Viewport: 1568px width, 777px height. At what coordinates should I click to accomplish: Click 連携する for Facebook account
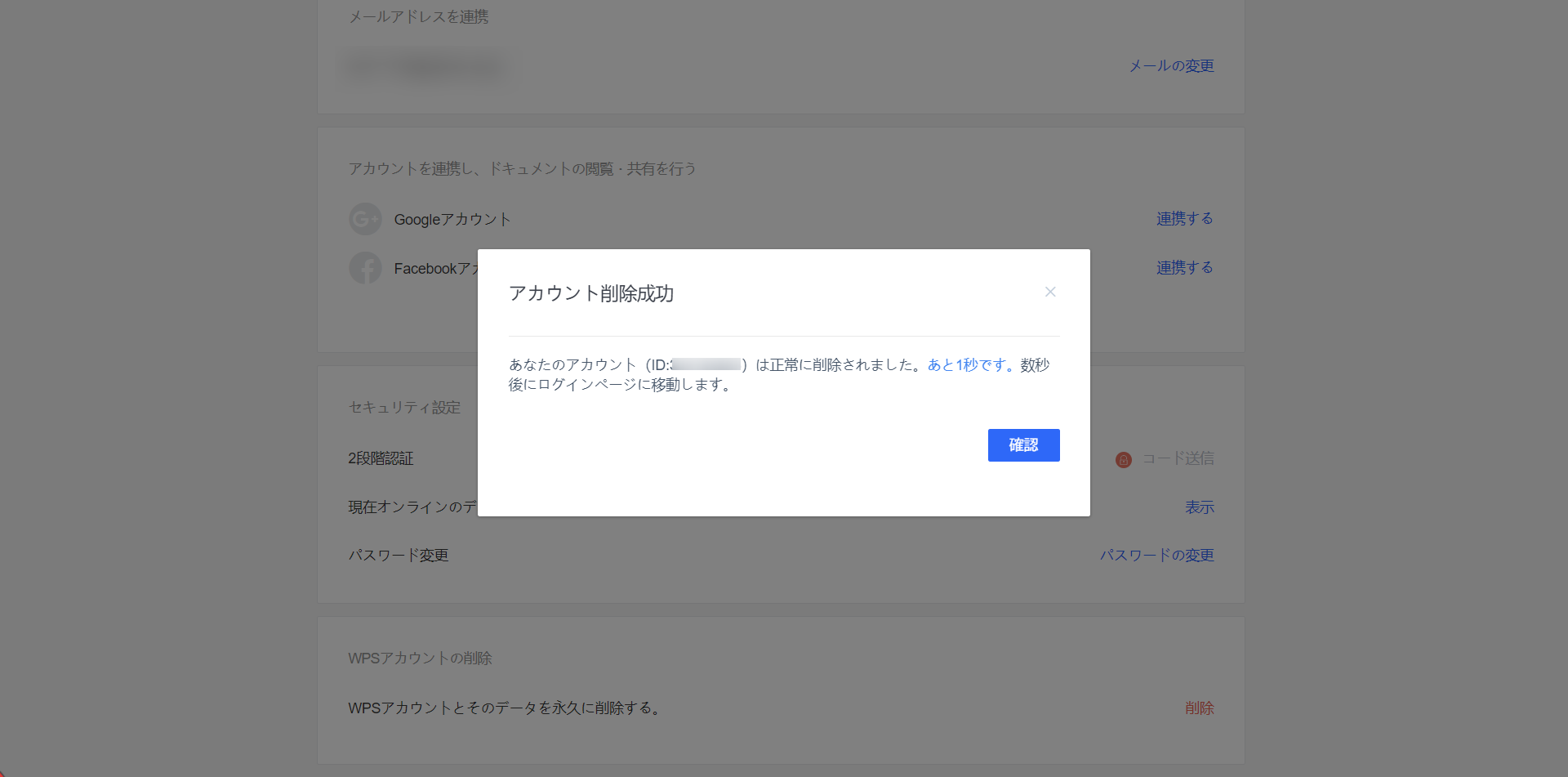click(1184, 267)
